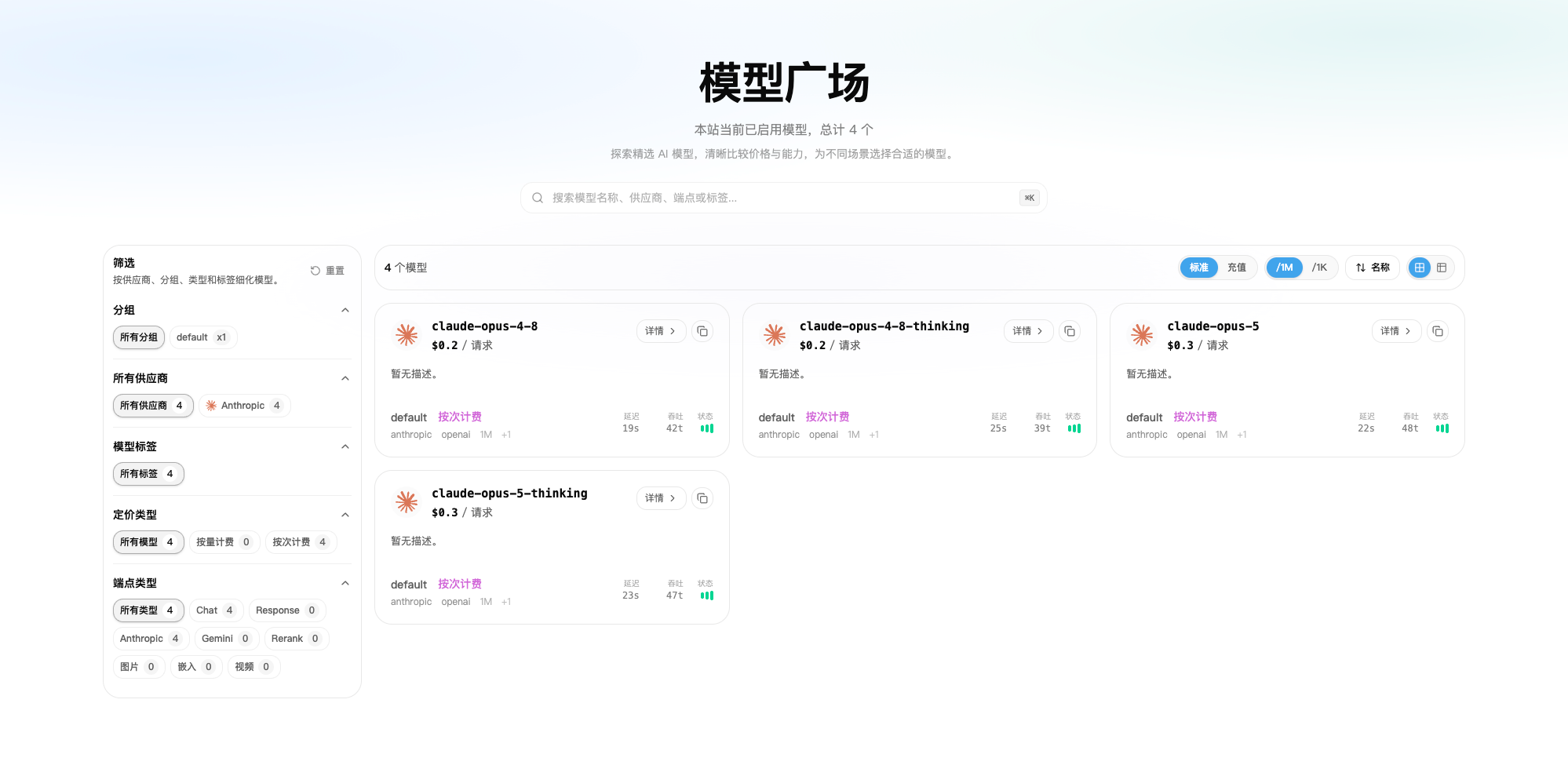This screenshot has height=776, width=1568.
Task: Open 详情 for claude-opus-4-8
Action: (661, 331)
